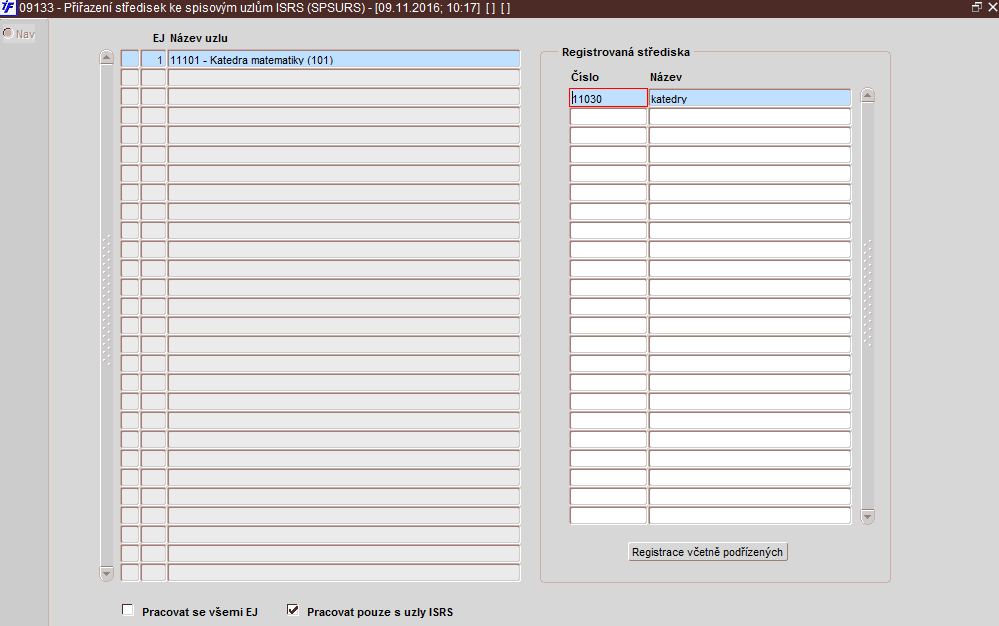Click down arrow of registered centers scrollbar
Viewport: 999px width, 626px height.
pos(867,516)
